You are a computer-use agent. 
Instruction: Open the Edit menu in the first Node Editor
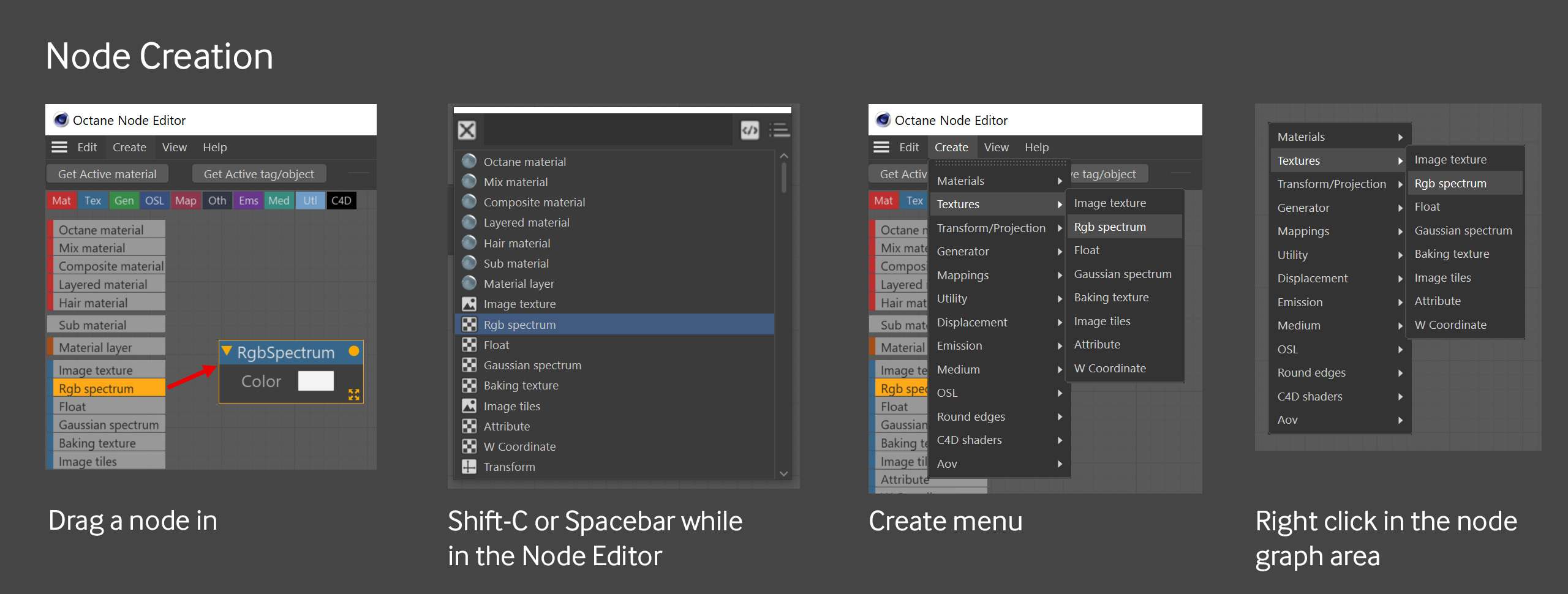tap(87, 147)
